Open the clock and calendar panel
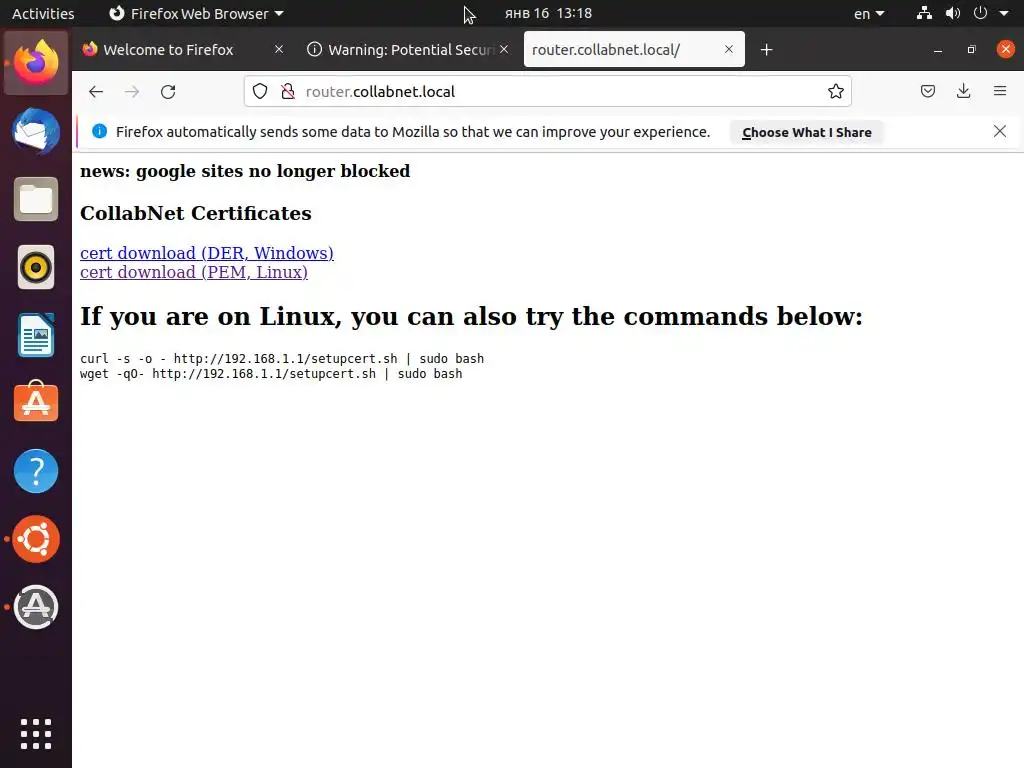This screenshot has height=768, width=1024. click(548, 13)
